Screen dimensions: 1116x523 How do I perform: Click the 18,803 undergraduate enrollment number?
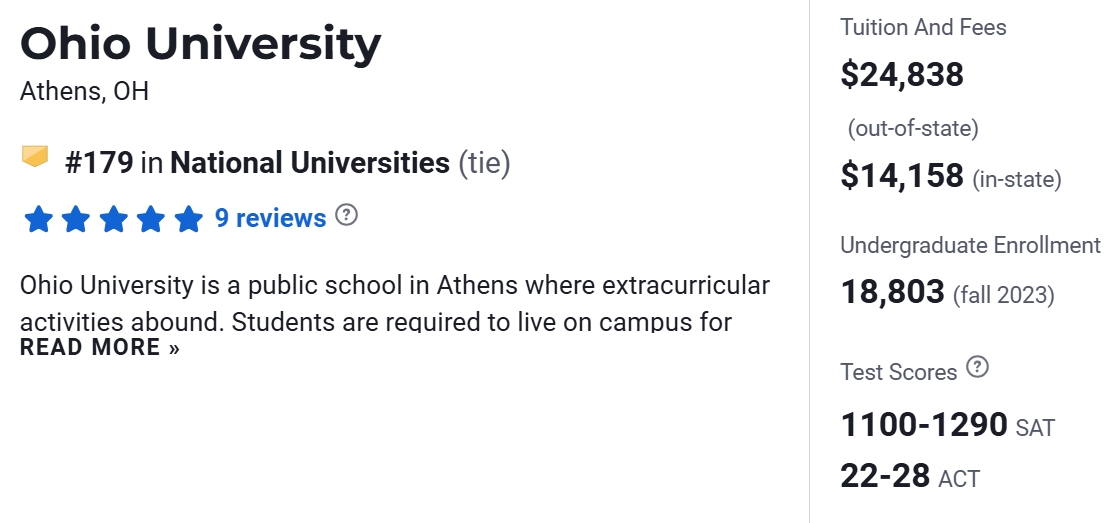pos(892,292)
